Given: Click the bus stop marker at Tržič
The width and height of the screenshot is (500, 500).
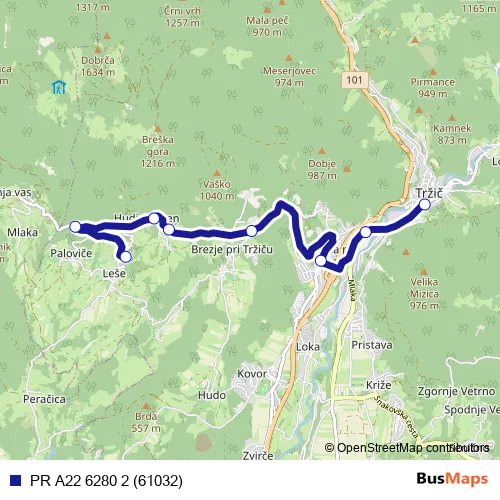Looking at the screenshot, I should pos(425,204).
